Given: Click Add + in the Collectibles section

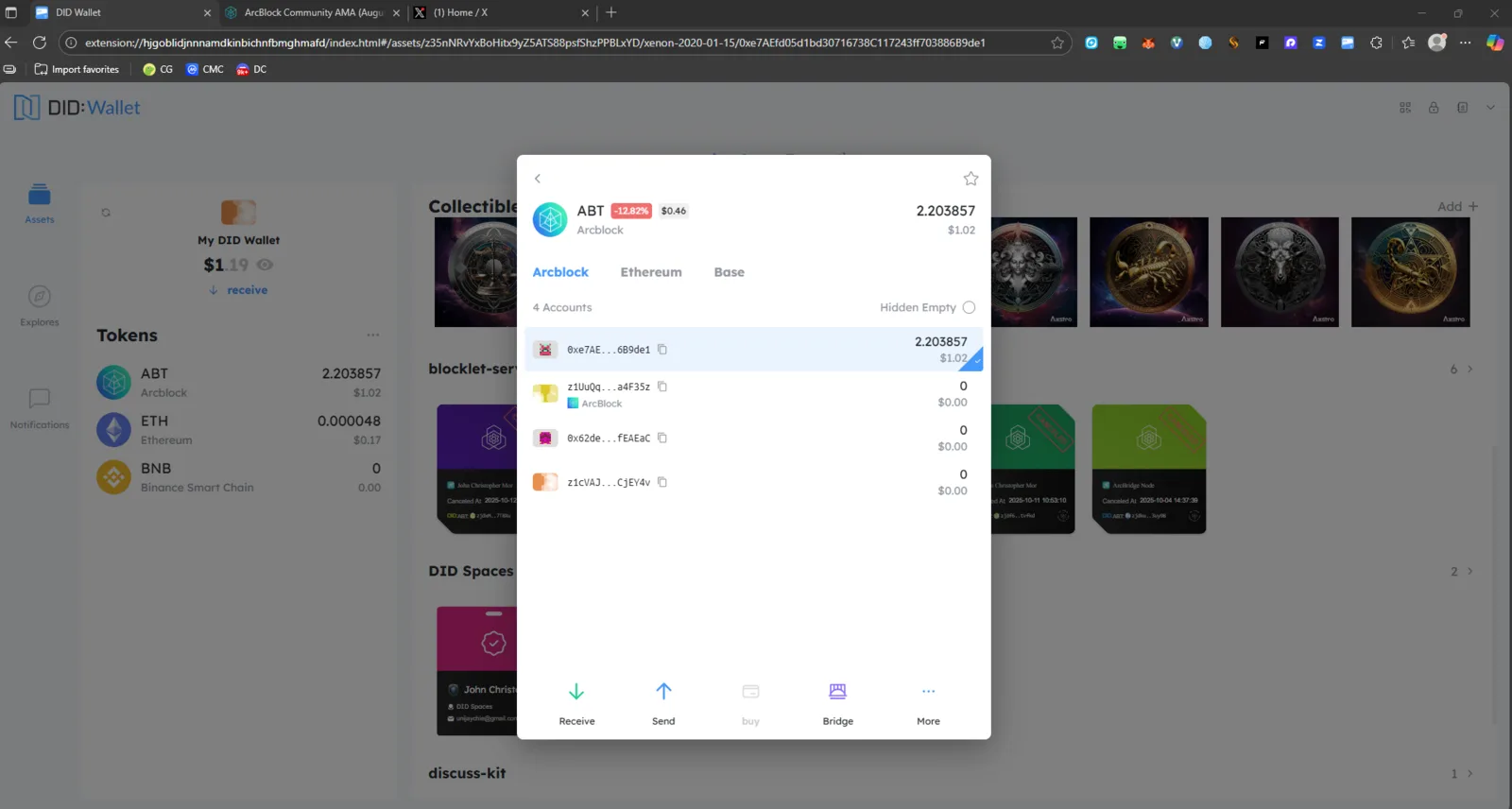Looking at the screenshot, I should (x=1457, y=207).
